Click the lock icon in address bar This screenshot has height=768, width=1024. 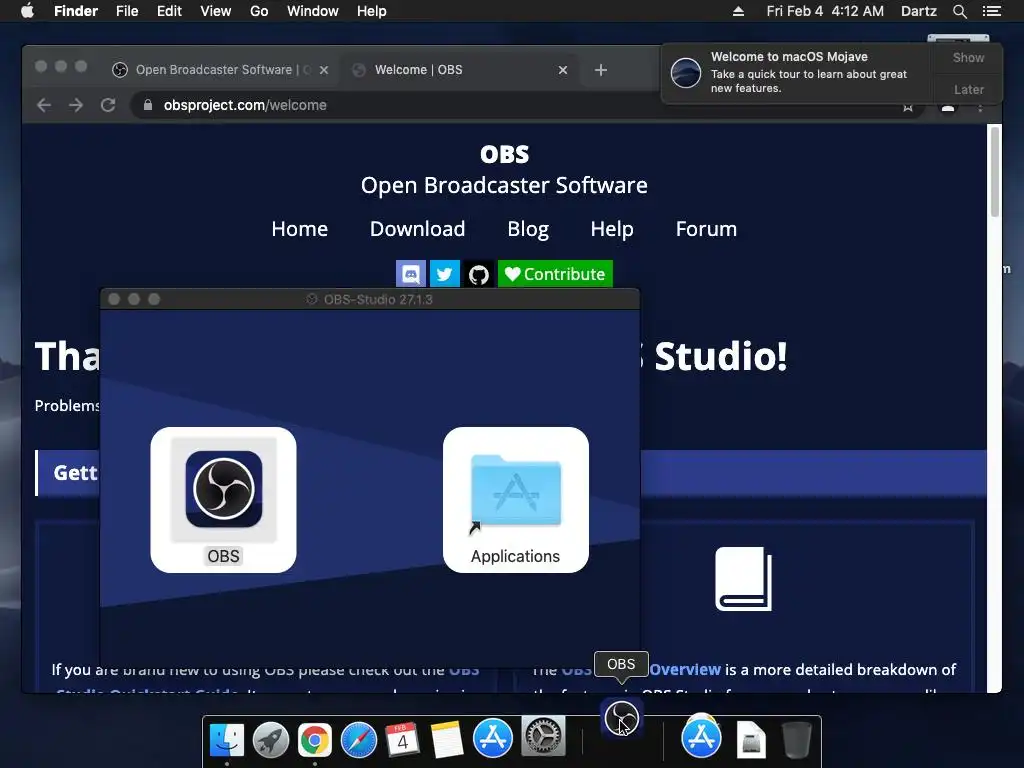click(x=148, y=105)
